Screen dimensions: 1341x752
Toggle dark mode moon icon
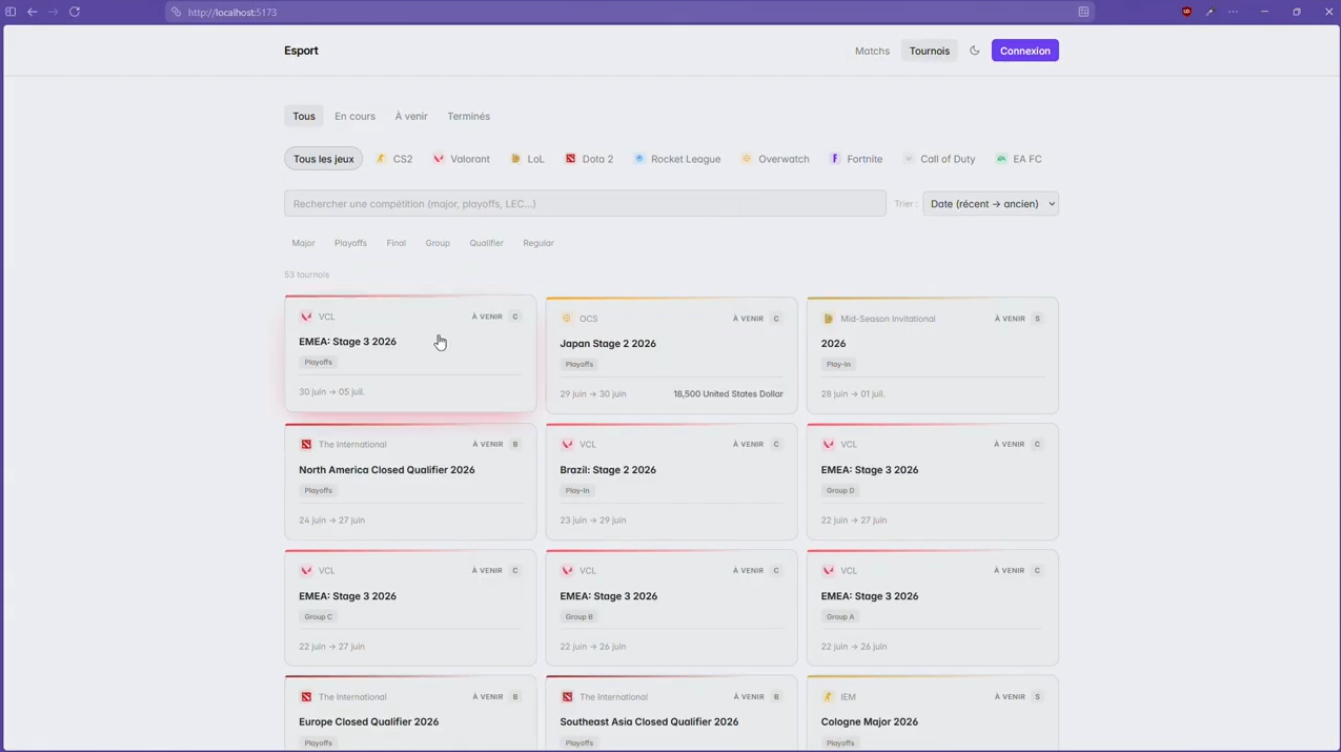pos(974,51)
